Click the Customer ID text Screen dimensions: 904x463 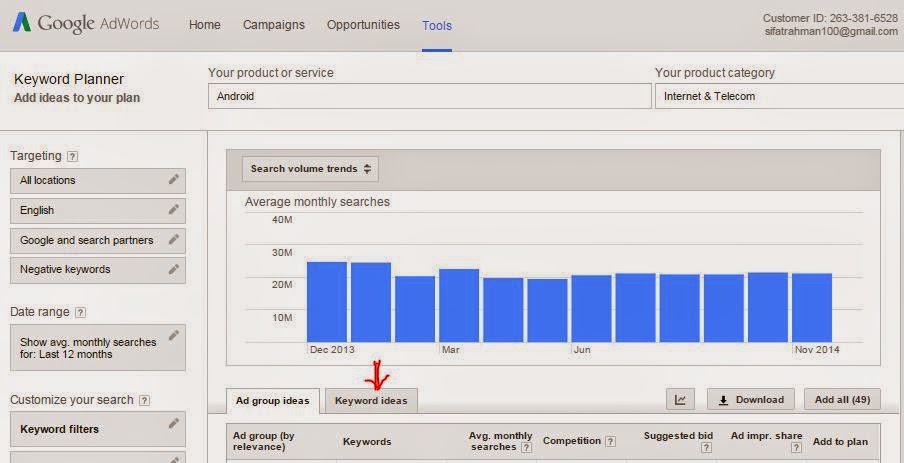click(x=830, y=18)
